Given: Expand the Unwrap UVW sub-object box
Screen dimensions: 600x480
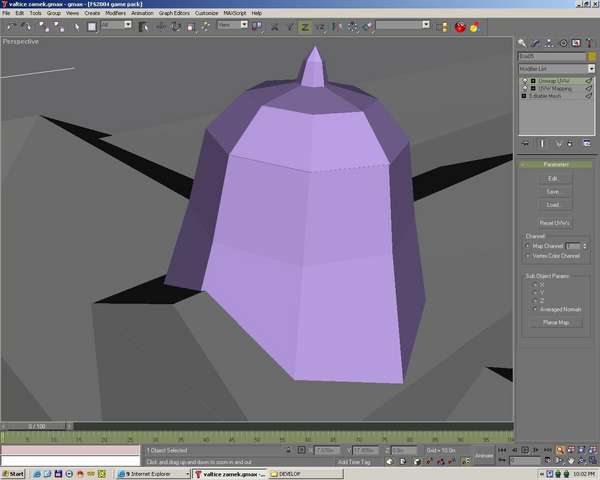Looking at the screenshot, I should pyautogui.click(x=533, y=81).
